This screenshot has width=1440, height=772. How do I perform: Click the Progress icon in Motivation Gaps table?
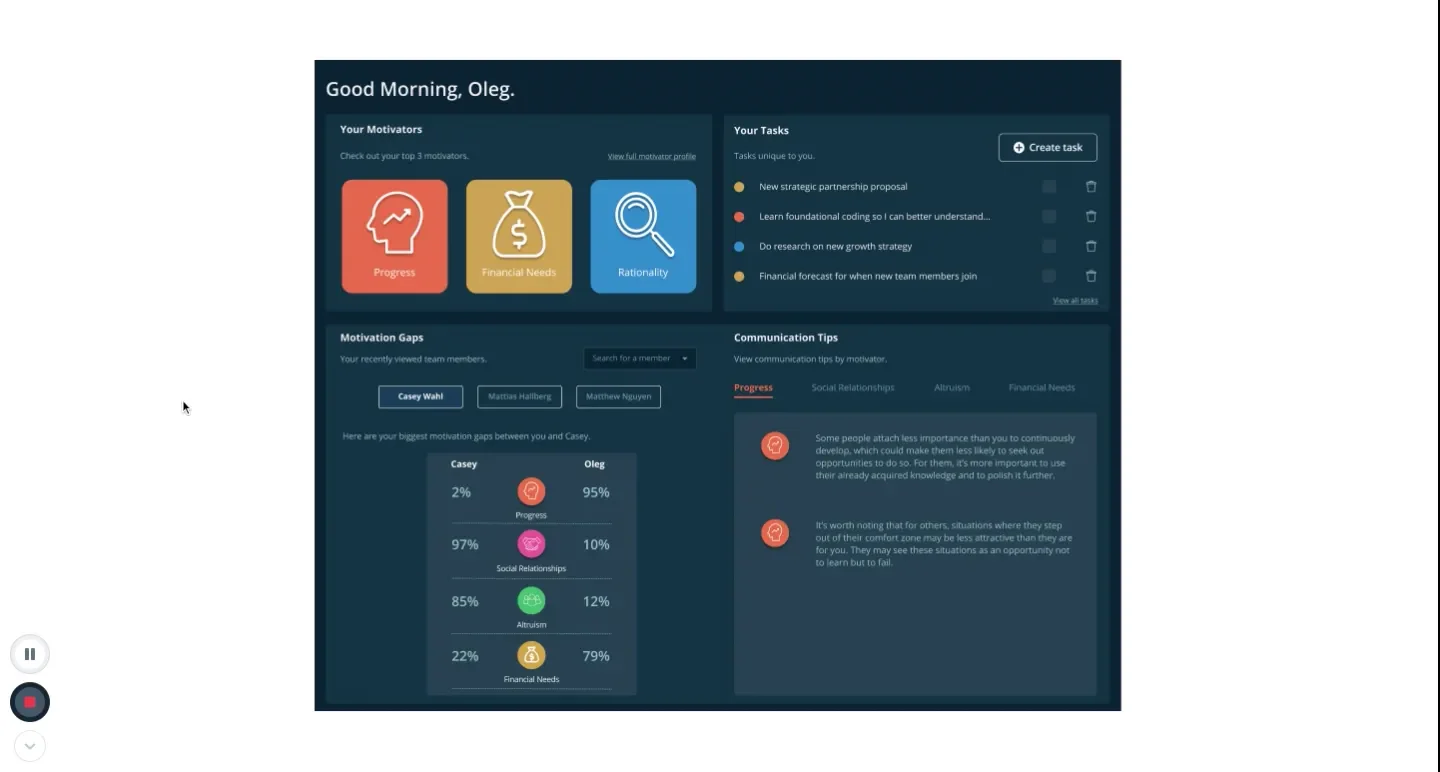click(531, 491)
